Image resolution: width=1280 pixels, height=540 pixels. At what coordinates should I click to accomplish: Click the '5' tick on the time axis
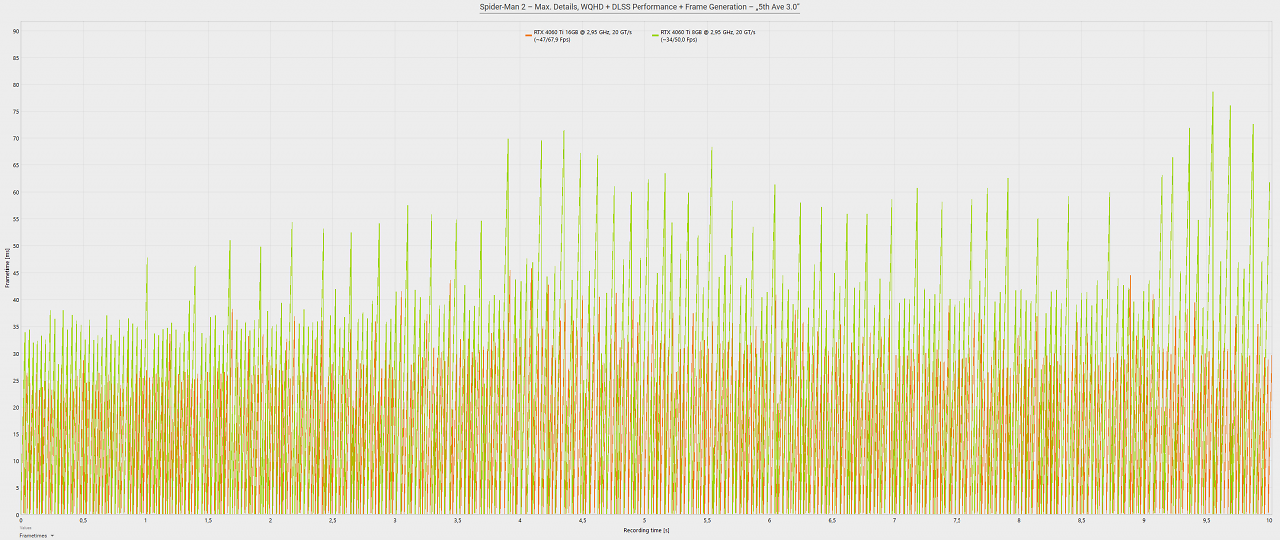click(645, 521)
